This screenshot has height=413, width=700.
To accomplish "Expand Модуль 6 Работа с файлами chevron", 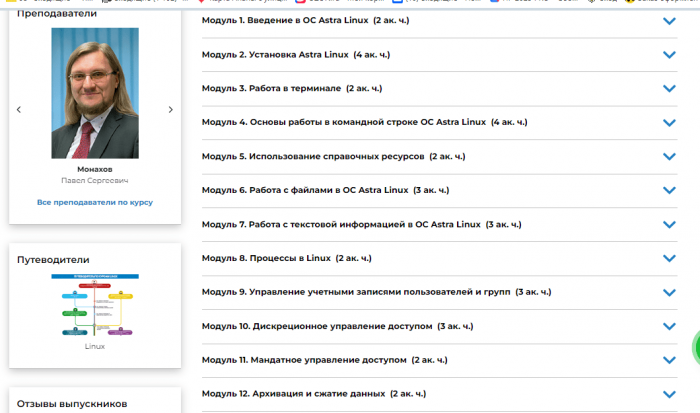I will pos(669,191).
